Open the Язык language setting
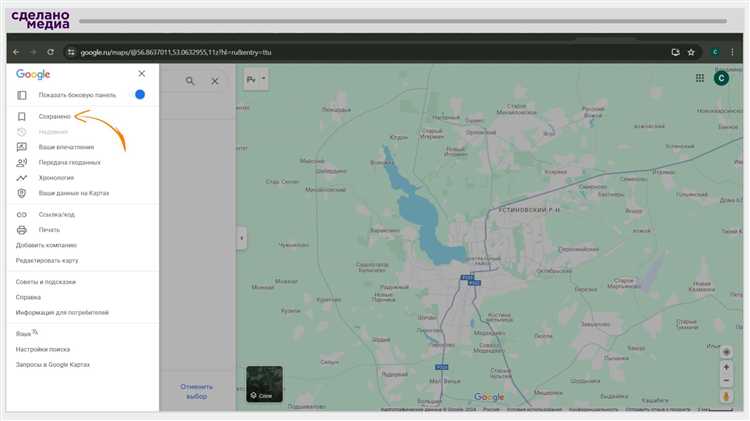Image resolution: width=750 pixels, height=421 pixels. click(26, 333)
